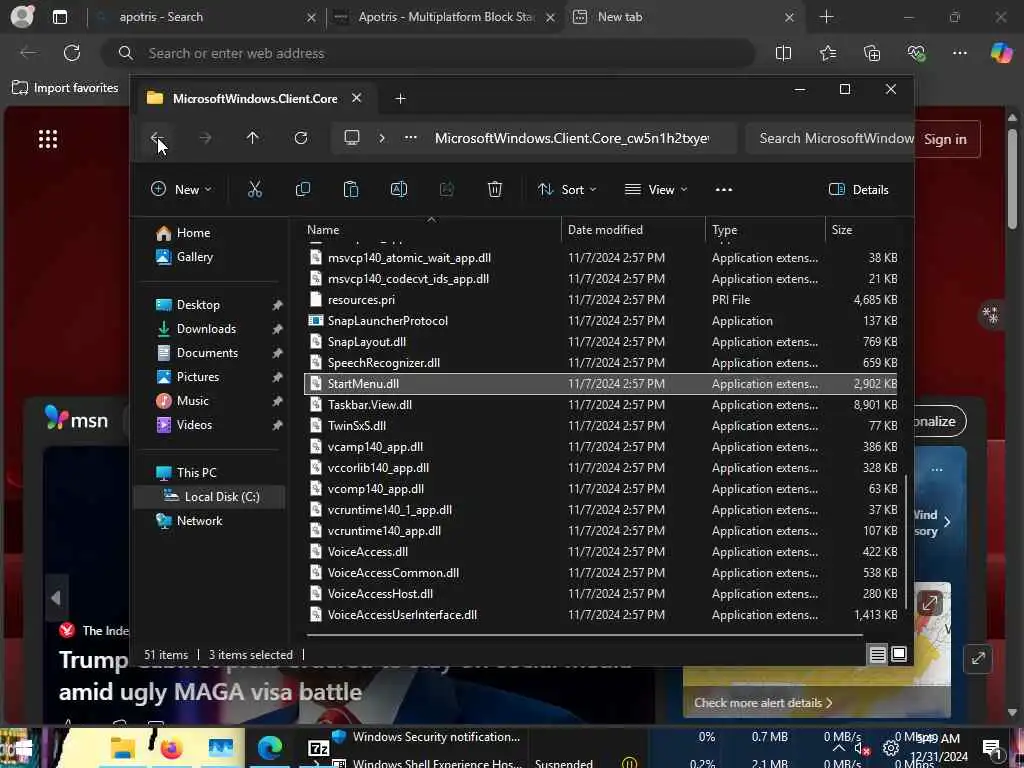Click the Delete trash icon in Explorer

coord(494,189)
